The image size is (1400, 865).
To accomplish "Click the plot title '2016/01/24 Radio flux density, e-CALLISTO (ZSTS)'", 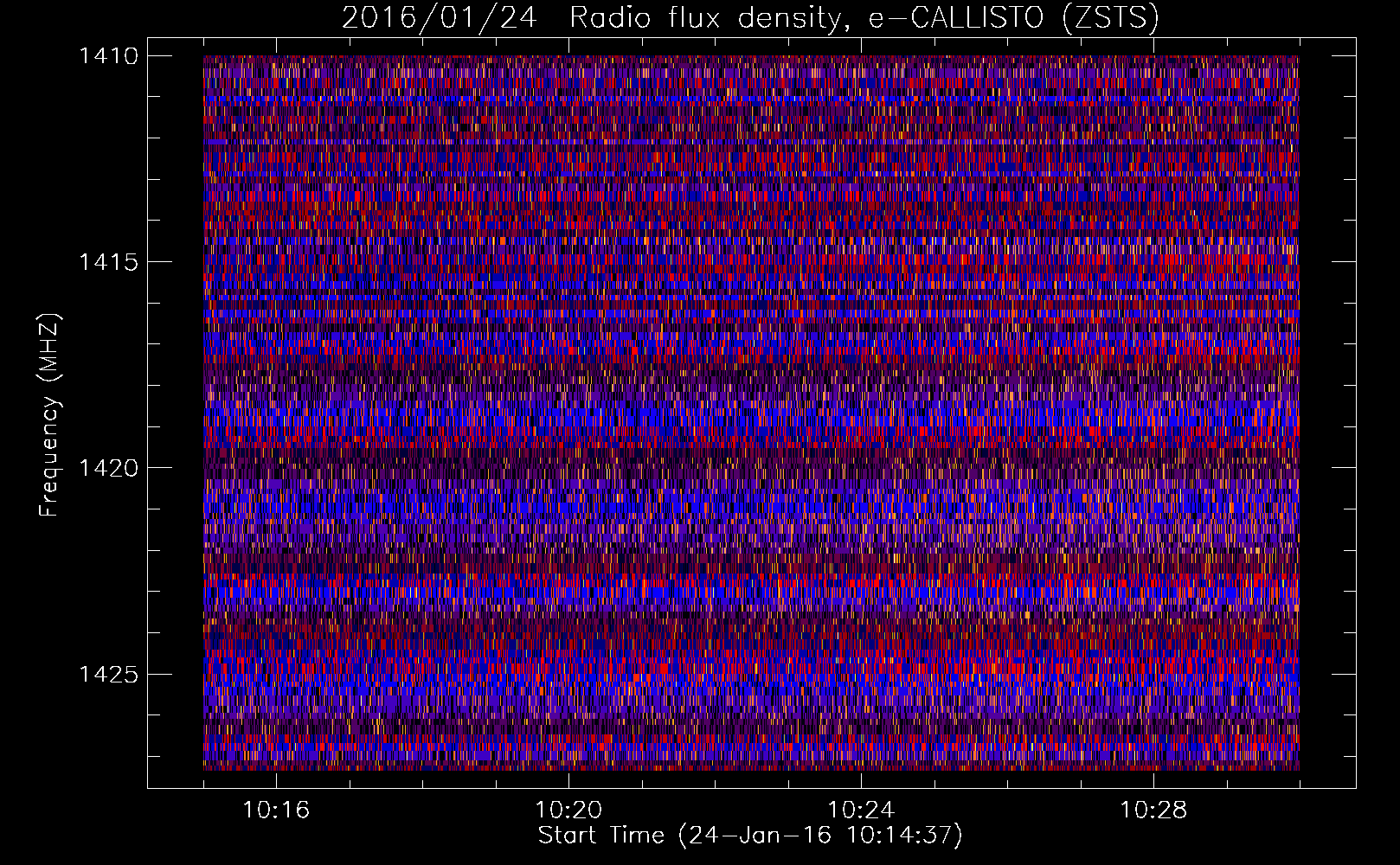I will click(x=750, y=18).
